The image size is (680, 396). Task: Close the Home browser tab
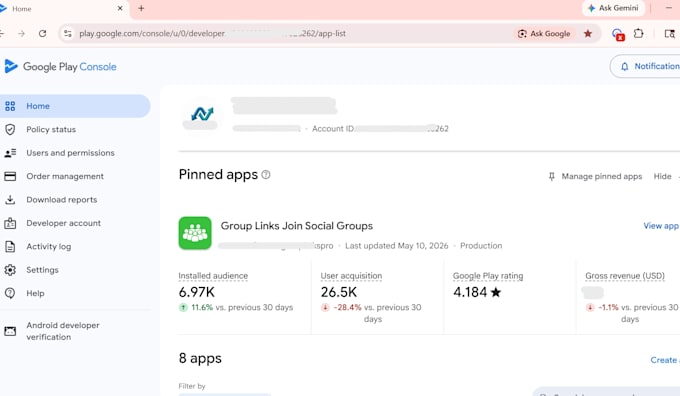tap(120, 8)
